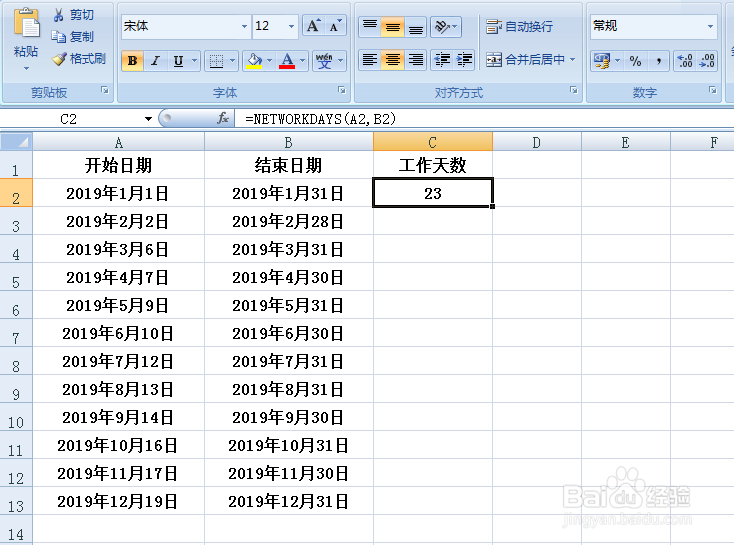Viewport: 734px width, 545px height.
Task: Select Top Align icon
Action: tap(370, 27)
